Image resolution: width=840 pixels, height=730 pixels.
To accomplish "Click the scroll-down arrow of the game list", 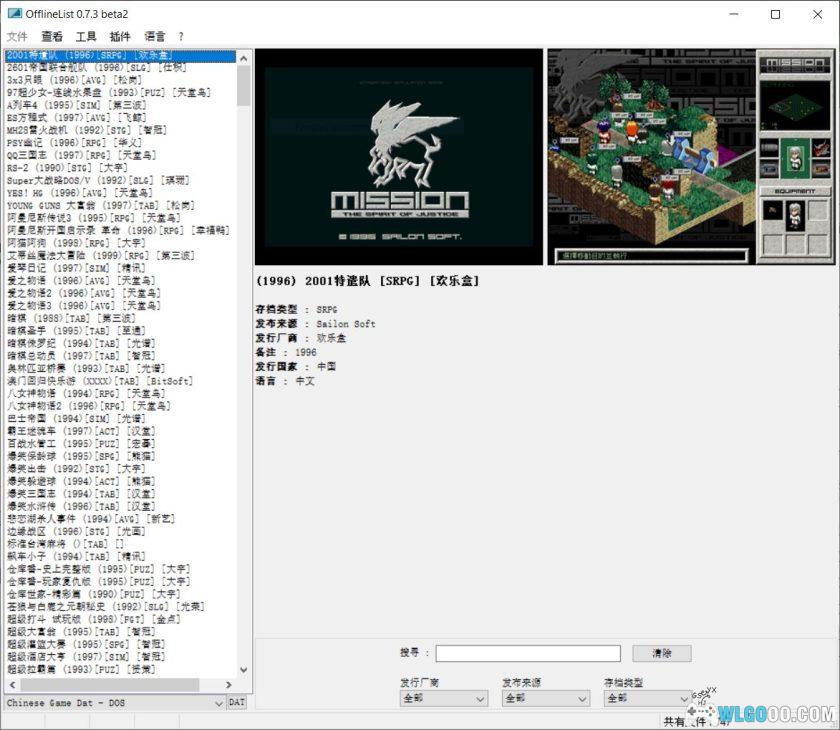I will [244, 670].
